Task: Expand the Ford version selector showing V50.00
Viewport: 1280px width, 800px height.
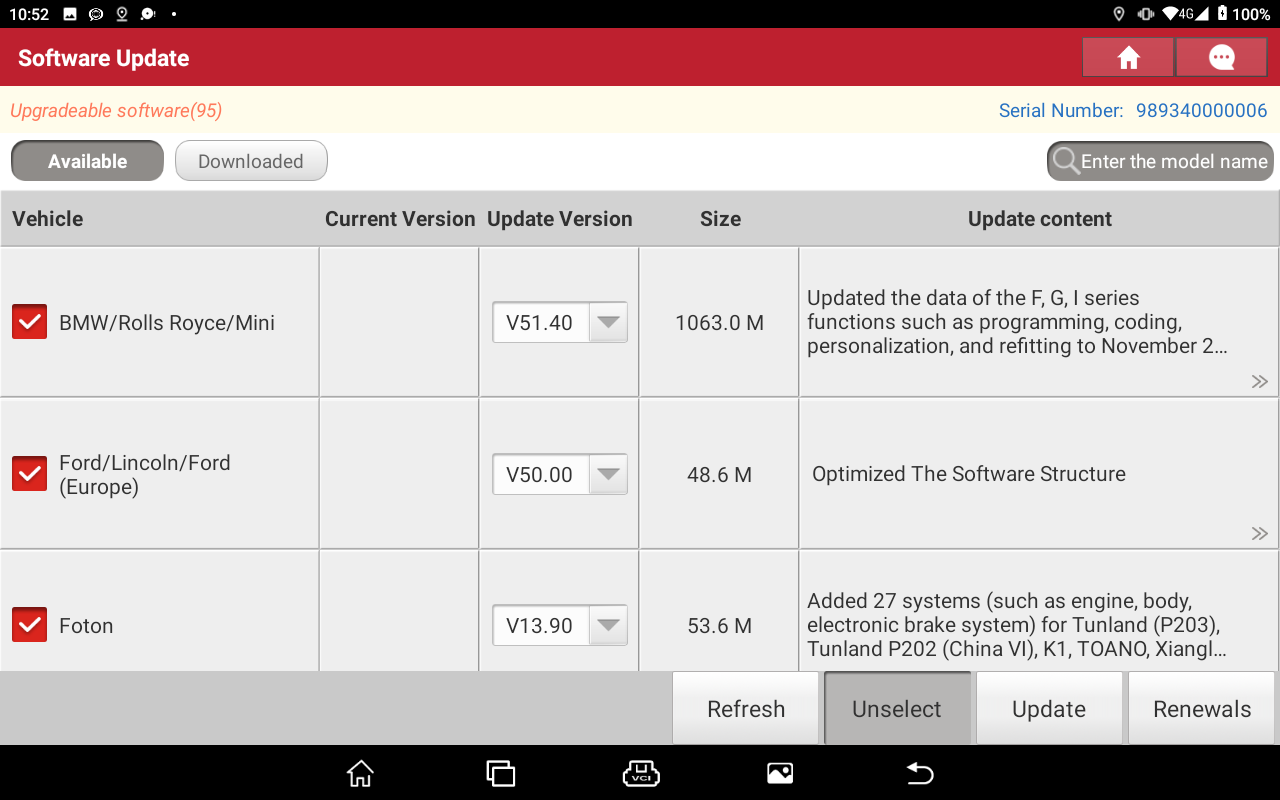Action: (x=607, y=474)
